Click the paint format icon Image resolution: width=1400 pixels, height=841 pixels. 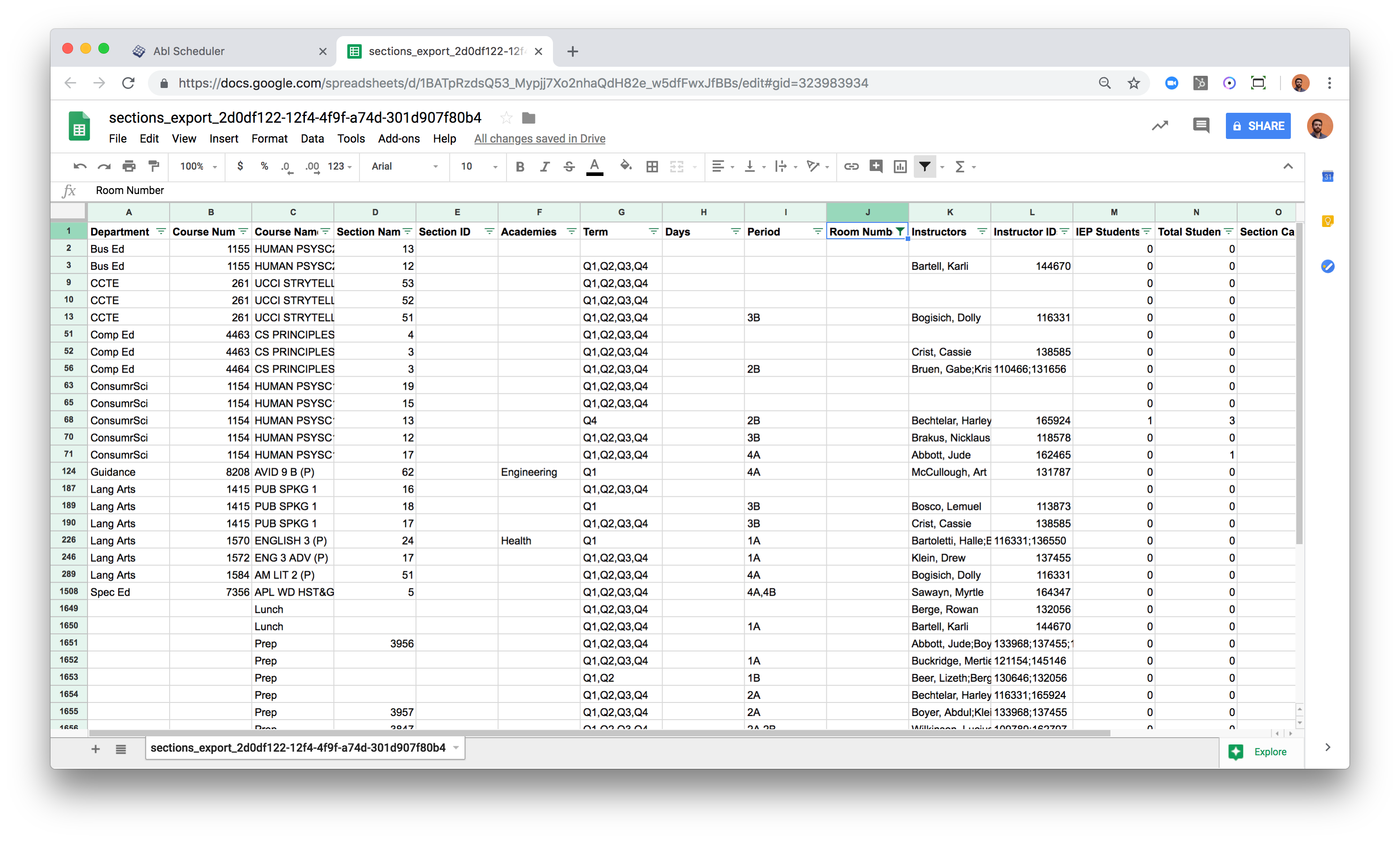pos(153,166)
